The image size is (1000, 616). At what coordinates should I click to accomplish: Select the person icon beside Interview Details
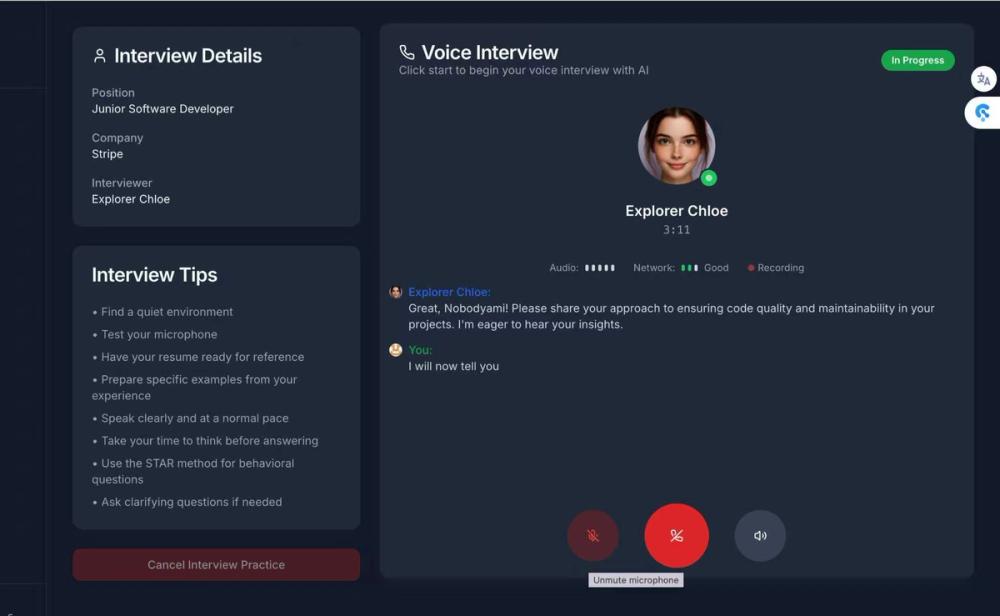tap(98, 55)
